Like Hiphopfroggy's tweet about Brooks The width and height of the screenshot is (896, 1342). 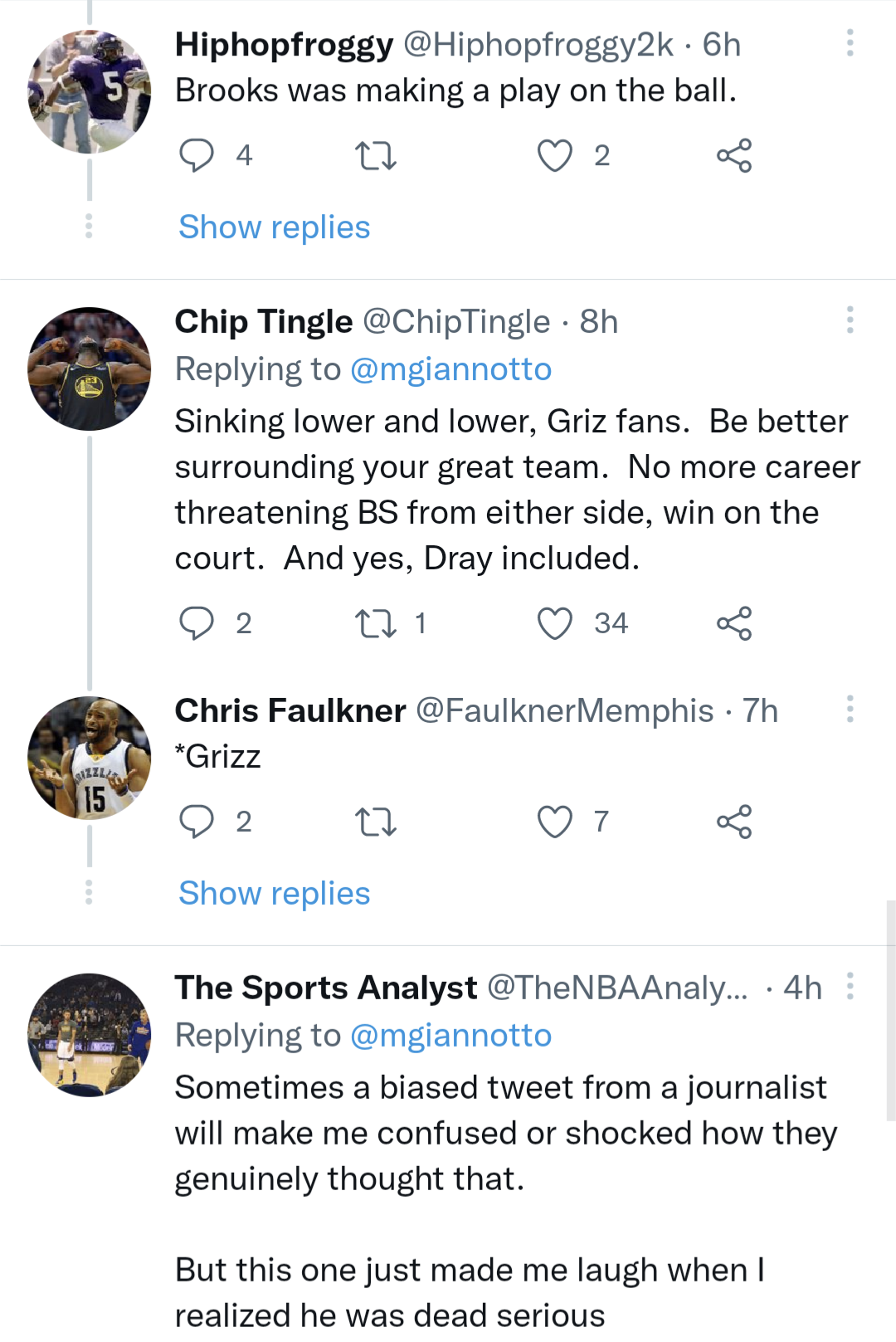click(x=556, y=153)
